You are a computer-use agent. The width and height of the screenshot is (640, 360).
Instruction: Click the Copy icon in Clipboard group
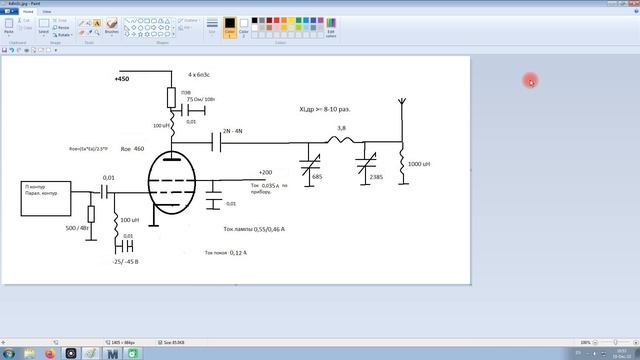(x=20, y=28)
